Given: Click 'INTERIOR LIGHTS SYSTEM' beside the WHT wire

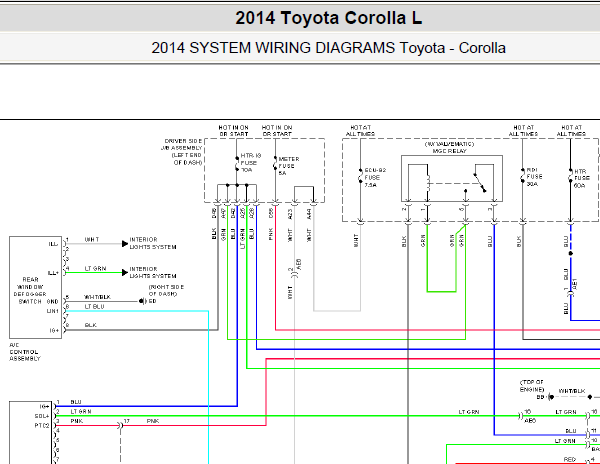Looking at the screenshot, I should click(x=153, y=243).
